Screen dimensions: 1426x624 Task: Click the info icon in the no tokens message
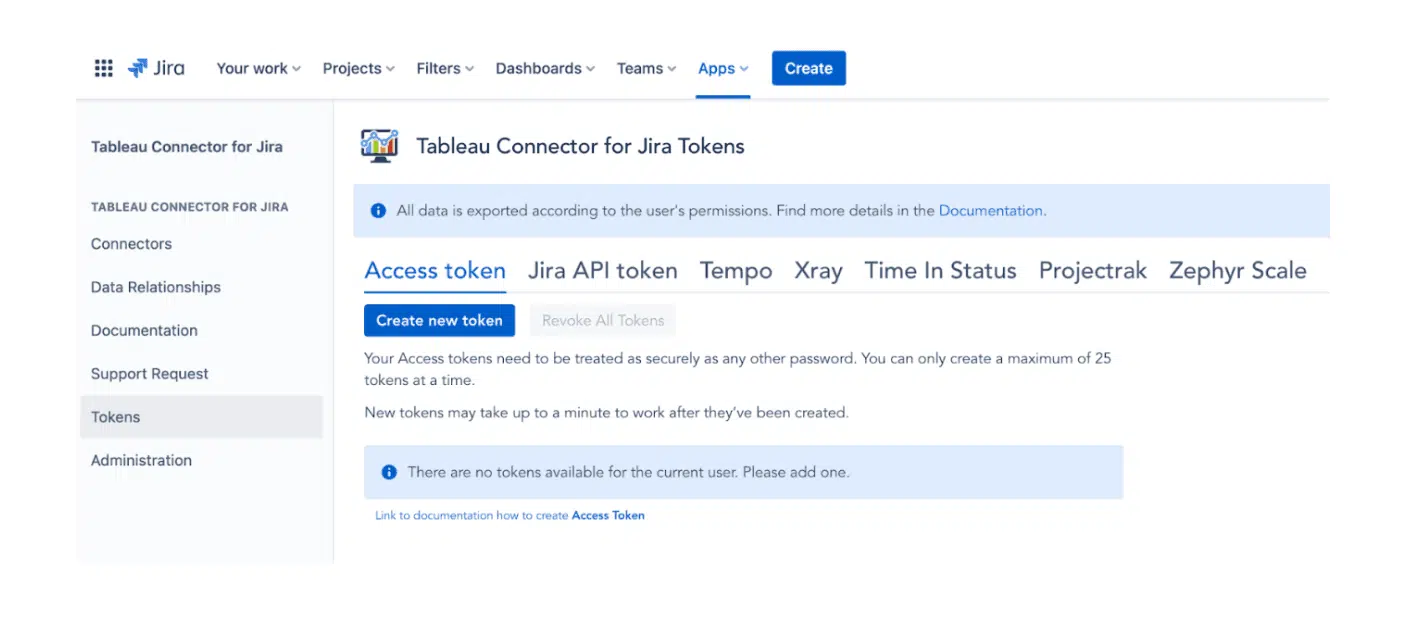[389, 472]
